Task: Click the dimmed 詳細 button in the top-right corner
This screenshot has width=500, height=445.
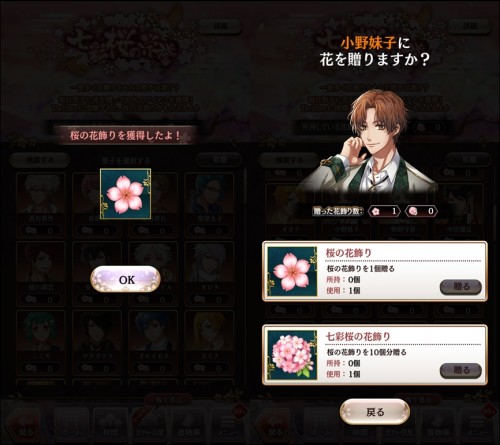Action: tap(470, 26)
